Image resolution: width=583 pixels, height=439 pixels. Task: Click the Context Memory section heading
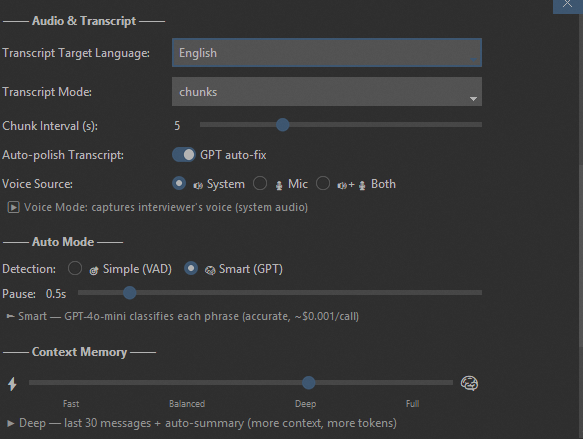[x=79, y=352]
